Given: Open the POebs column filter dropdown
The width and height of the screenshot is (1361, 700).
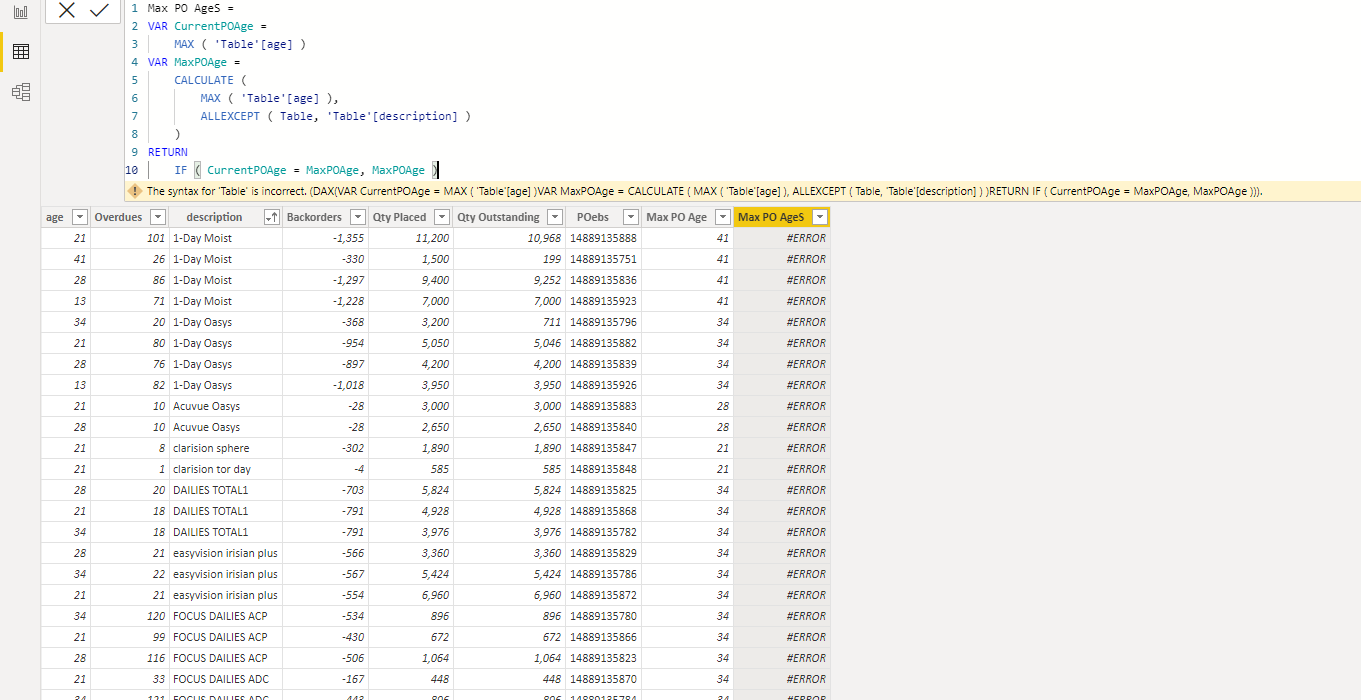Looking at the screenshot, I should click(x=630, y=217).
